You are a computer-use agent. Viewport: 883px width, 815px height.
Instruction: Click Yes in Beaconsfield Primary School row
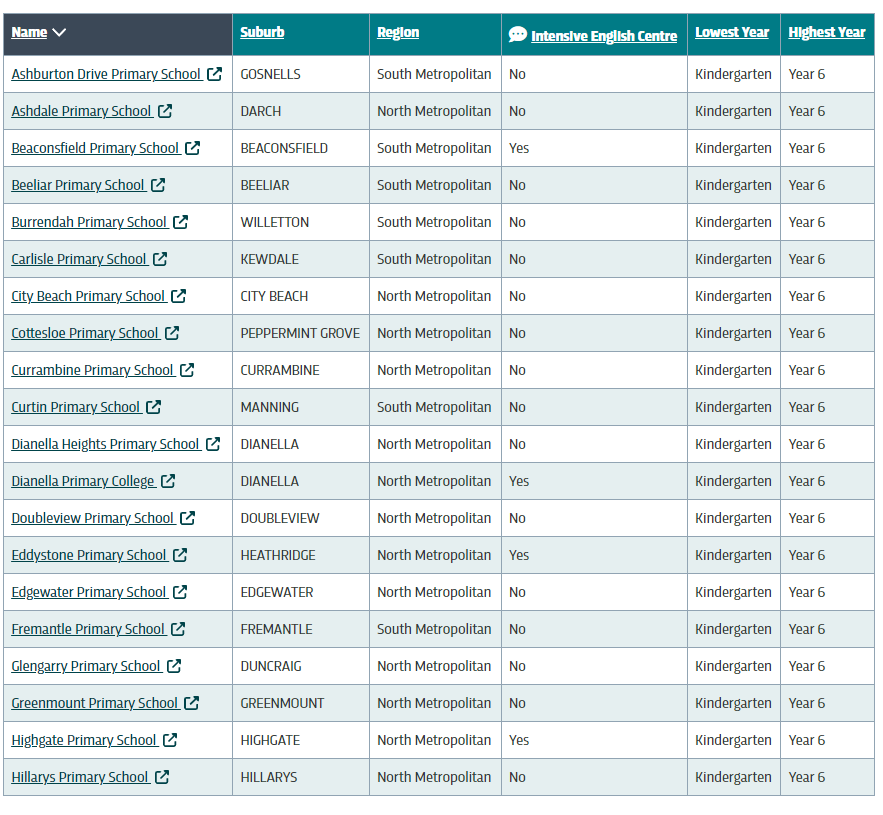[519, 148]
